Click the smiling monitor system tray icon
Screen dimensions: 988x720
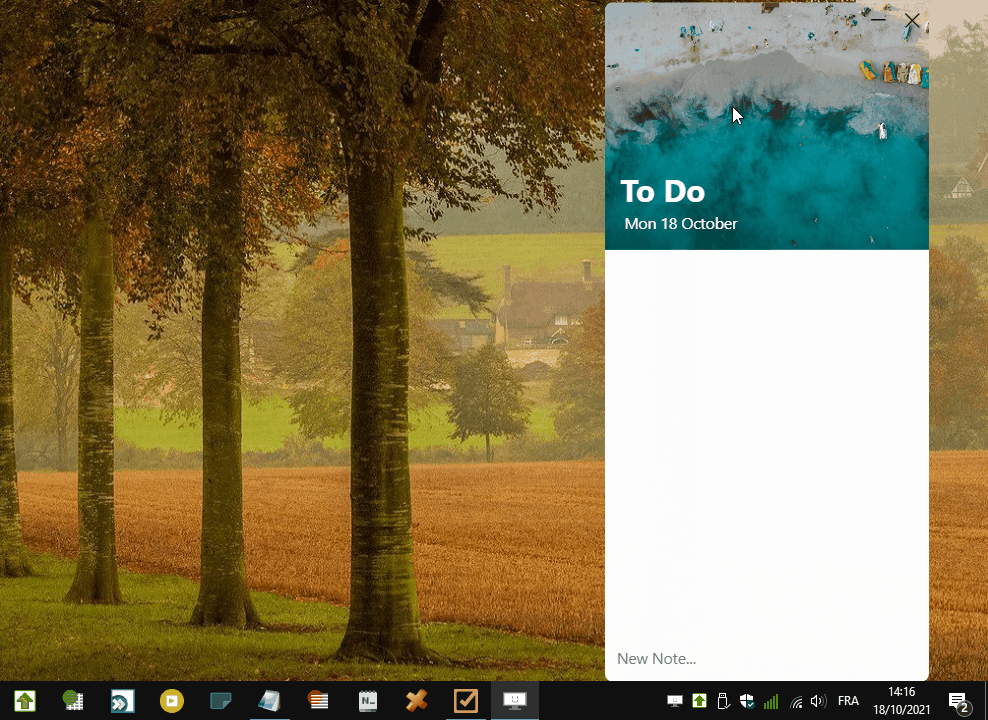coord(675,701)
